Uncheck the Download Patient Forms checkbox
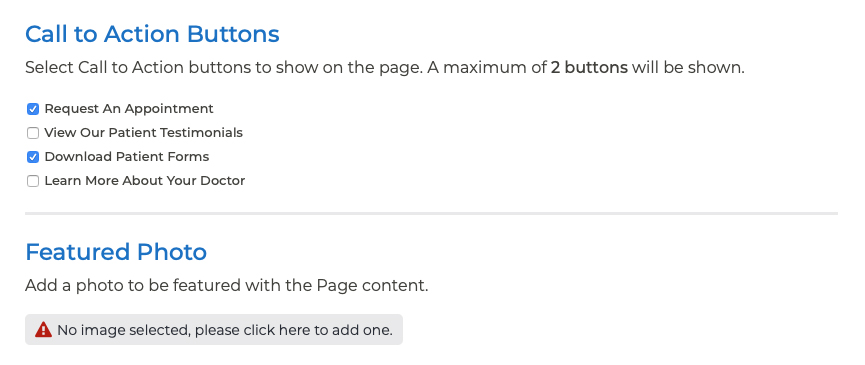This screenshot has width=865, height=365. (x=33, y=157)
